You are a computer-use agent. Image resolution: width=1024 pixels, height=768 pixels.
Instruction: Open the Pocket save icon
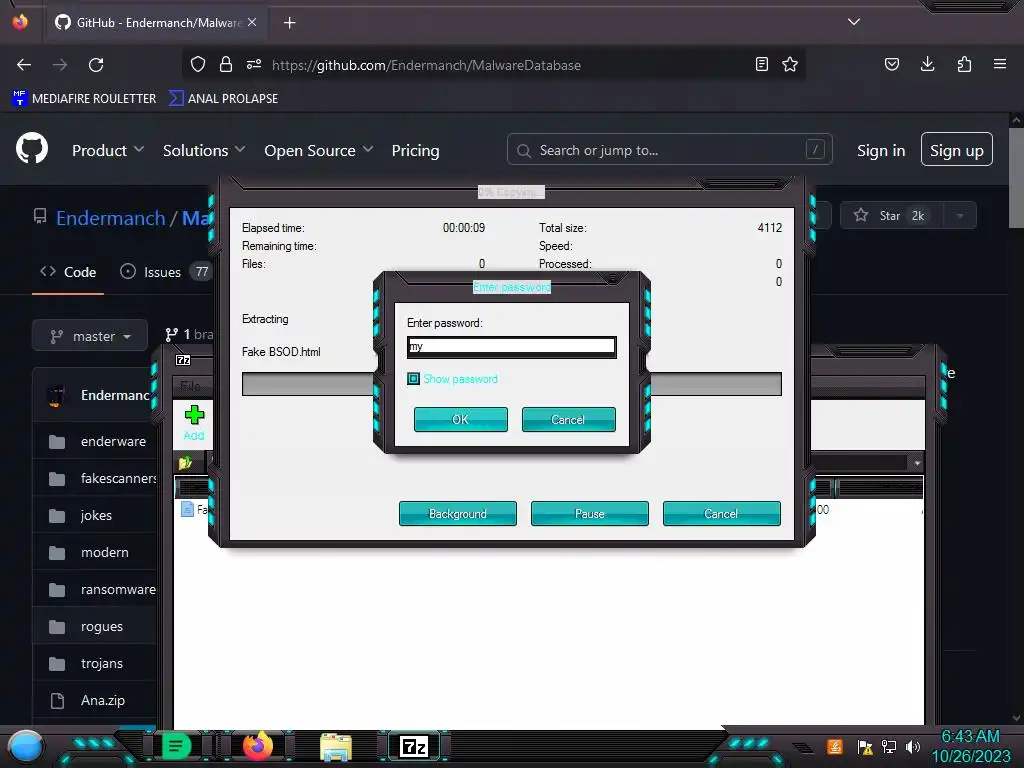(892, 64)
